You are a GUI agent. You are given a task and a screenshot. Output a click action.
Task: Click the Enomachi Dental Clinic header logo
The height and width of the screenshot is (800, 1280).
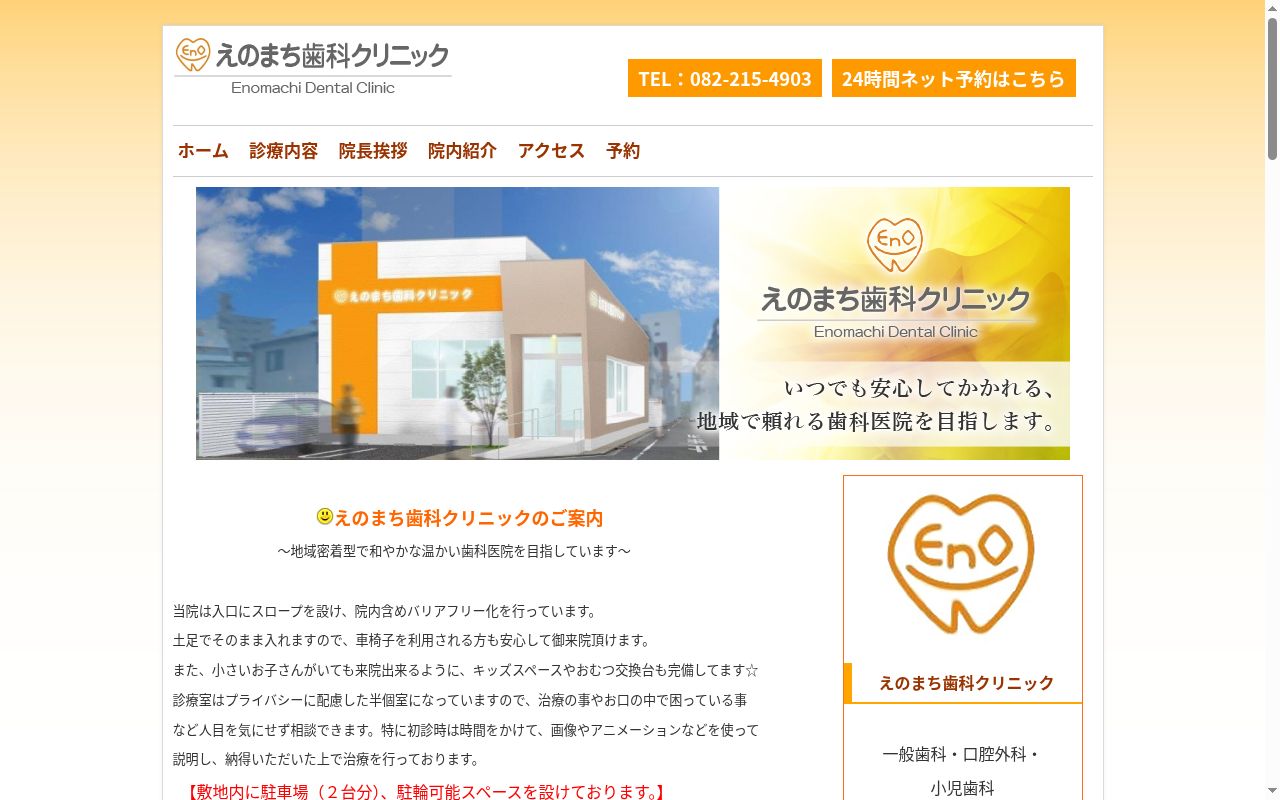coord(312,66)
